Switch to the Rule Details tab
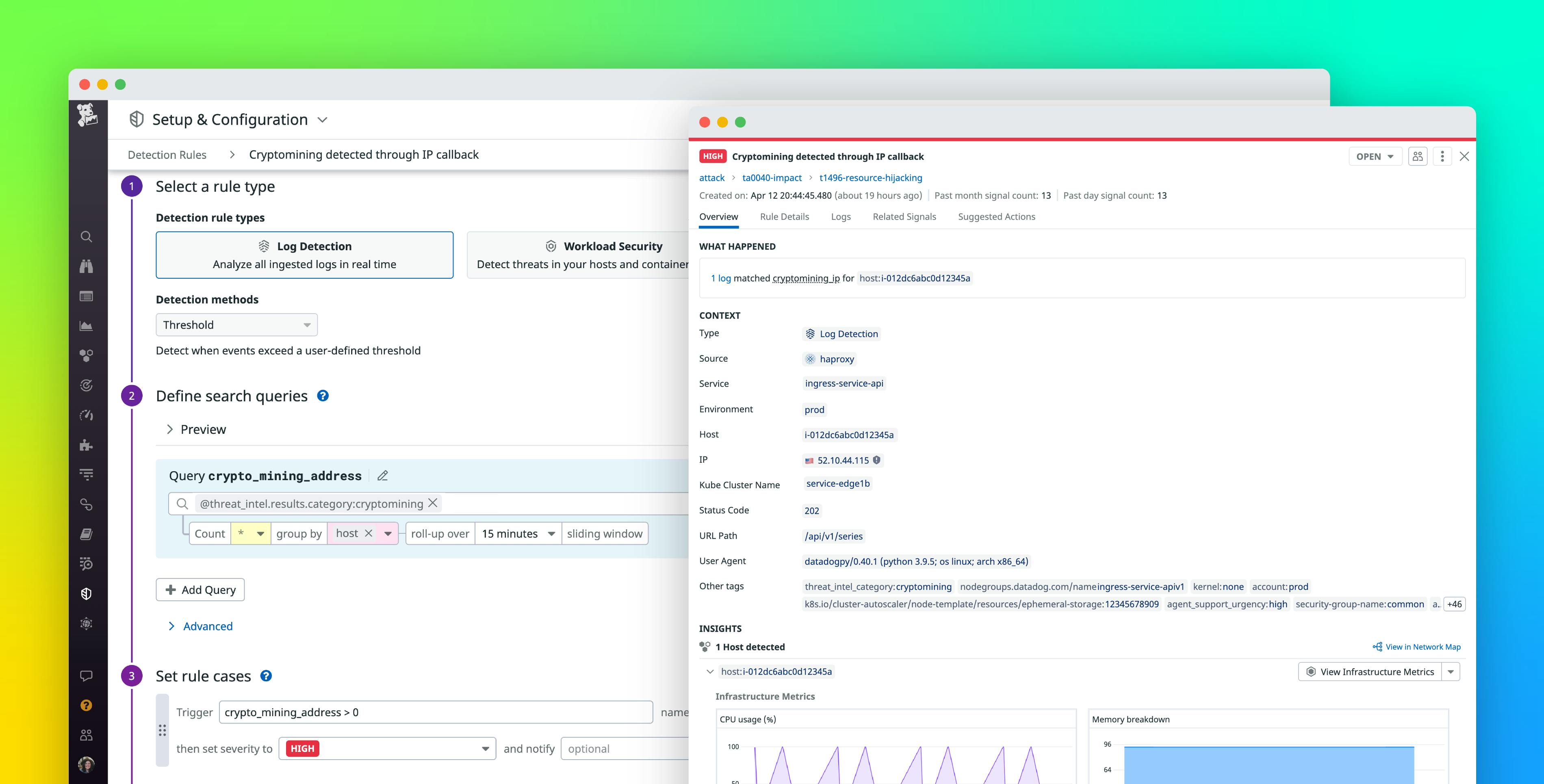This screenshot has height=784, width=1544. click(785, 217)
